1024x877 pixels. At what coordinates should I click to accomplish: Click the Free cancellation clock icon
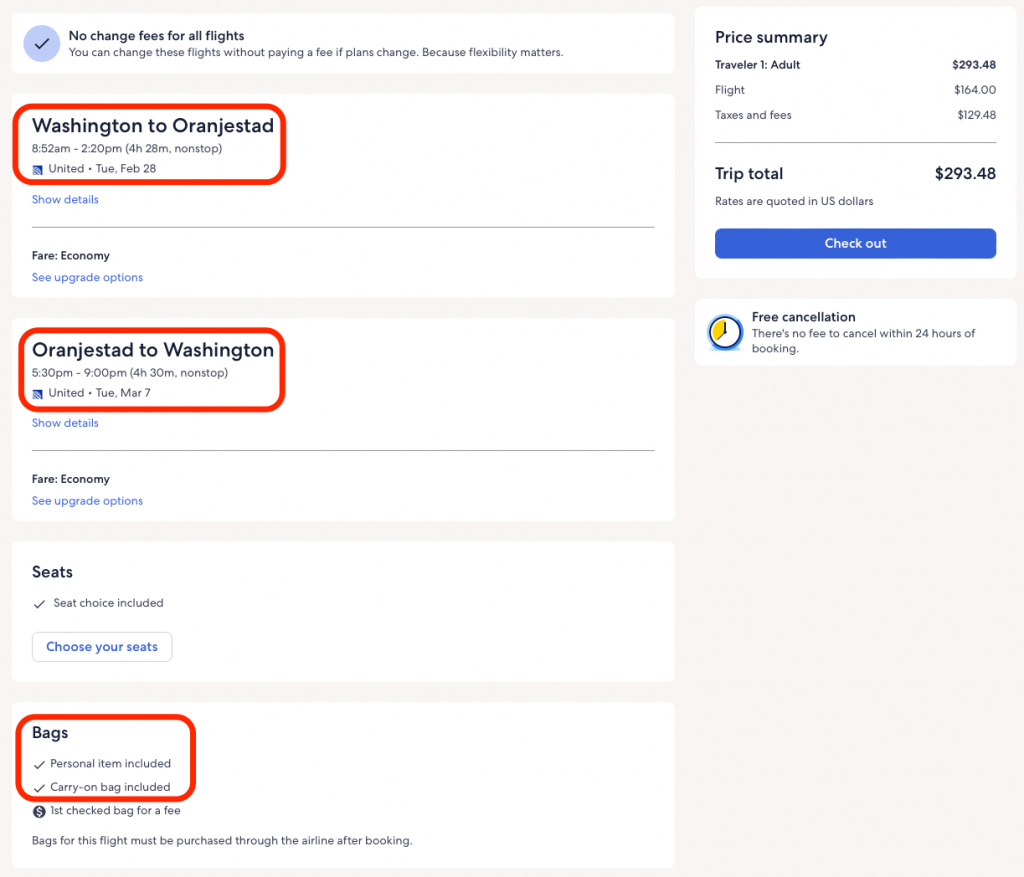[725, 332]
